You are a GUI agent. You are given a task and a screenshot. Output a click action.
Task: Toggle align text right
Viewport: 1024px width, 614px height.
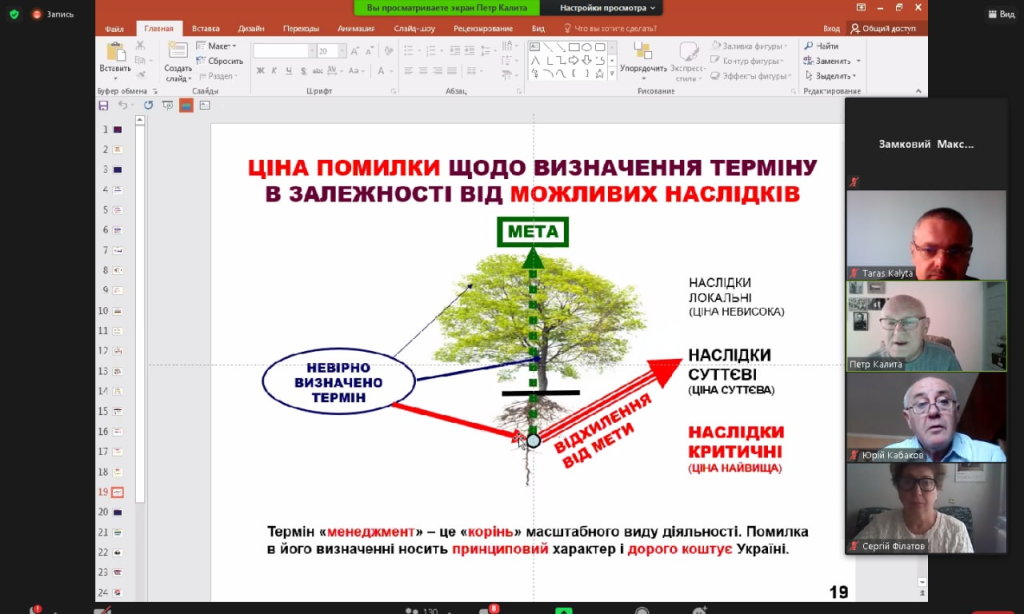[x=437, y=71]
